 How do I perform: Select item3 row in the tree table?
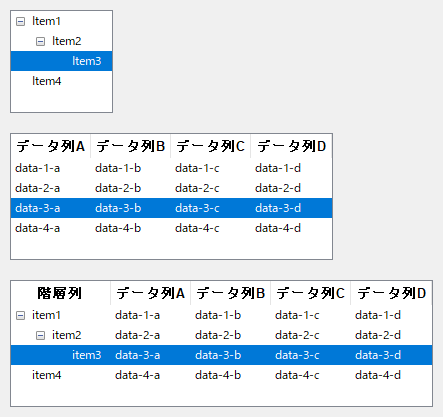pos(221,355)
